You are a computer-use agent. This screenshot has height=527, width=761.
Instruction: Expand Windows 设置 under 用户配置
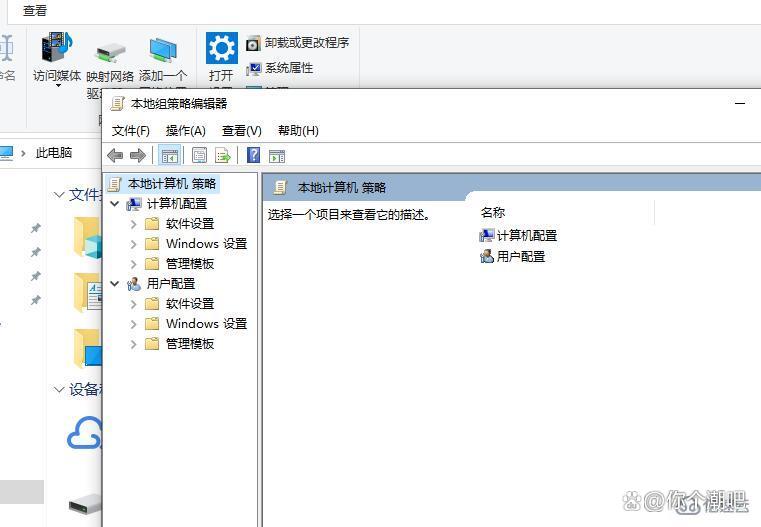click(x=133, y=324)
